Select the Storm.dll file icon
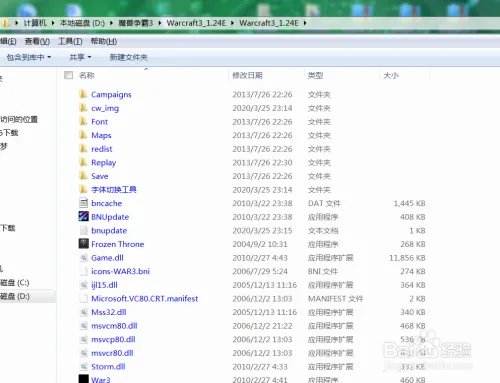The height and width of the screenshot is (383, 500). pos(83,367)
